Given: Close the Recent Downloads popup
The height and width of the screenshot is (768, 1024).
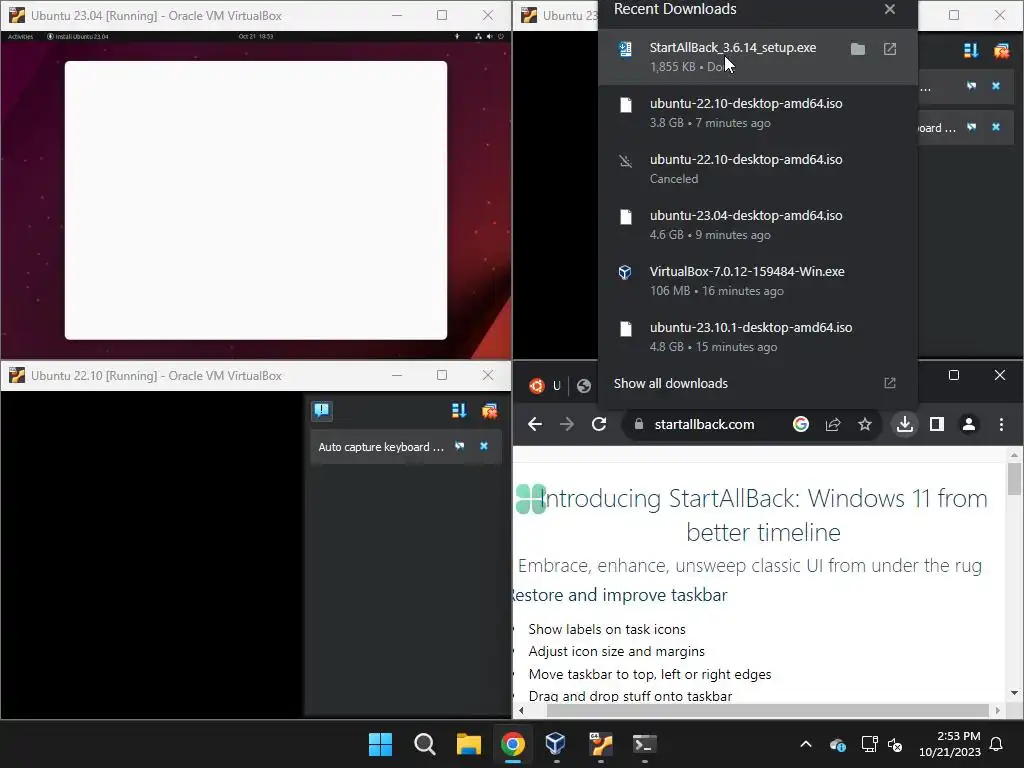Looking at the screenshot, I should (x=889, y=9).
